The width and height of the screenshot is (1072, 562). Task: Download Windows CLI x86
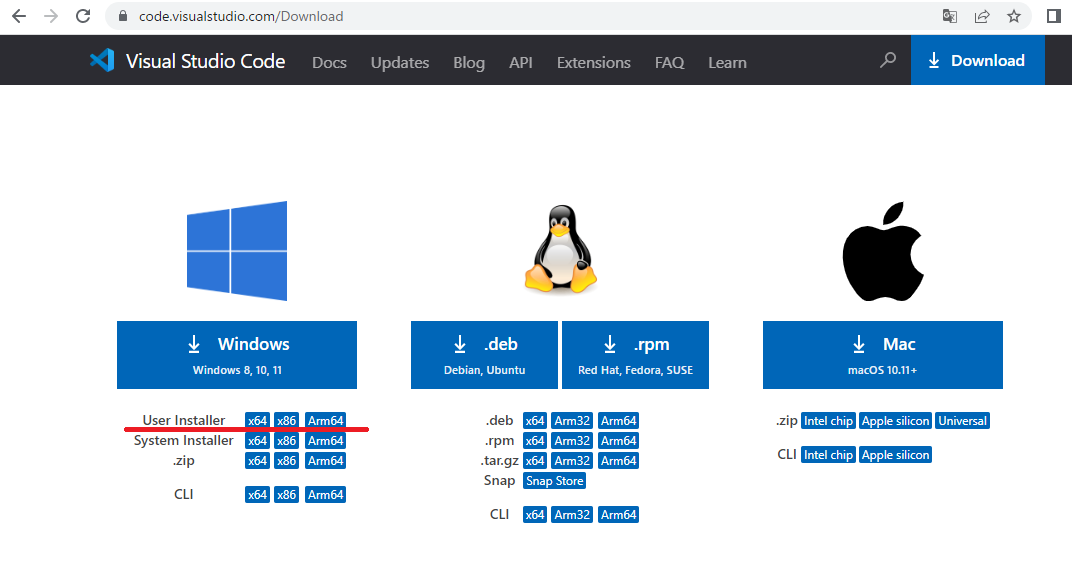point(286,494)
